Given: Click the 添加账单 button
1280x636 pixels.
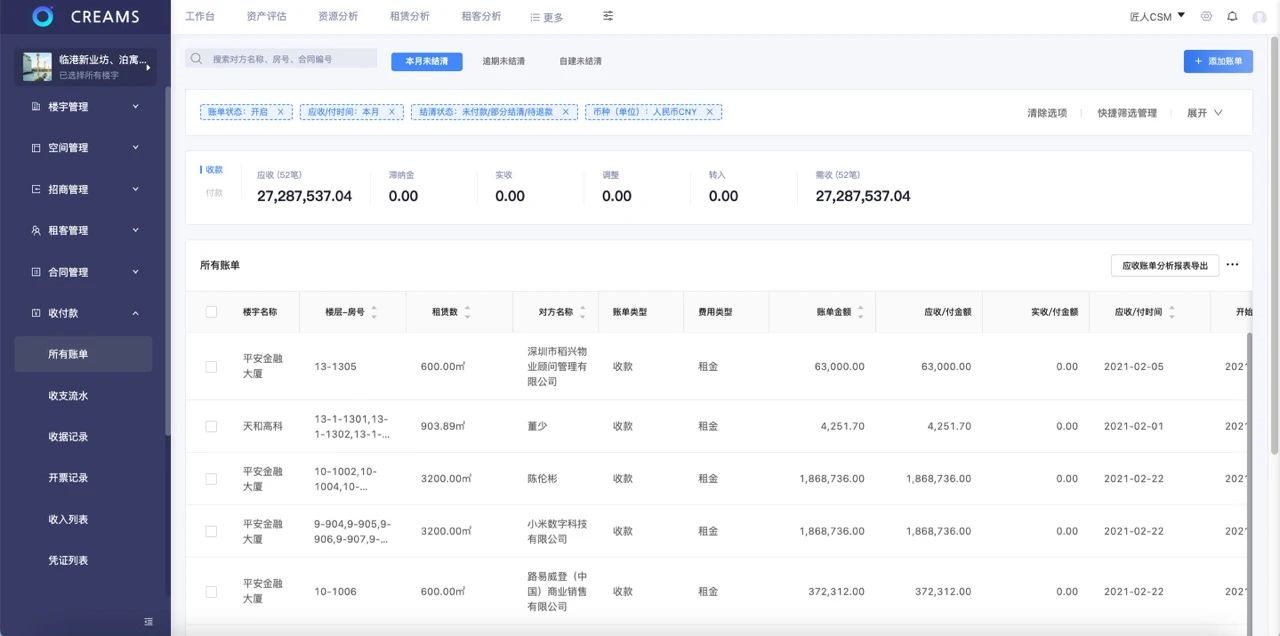Looking at the screenshot, I should point(1218,61).
